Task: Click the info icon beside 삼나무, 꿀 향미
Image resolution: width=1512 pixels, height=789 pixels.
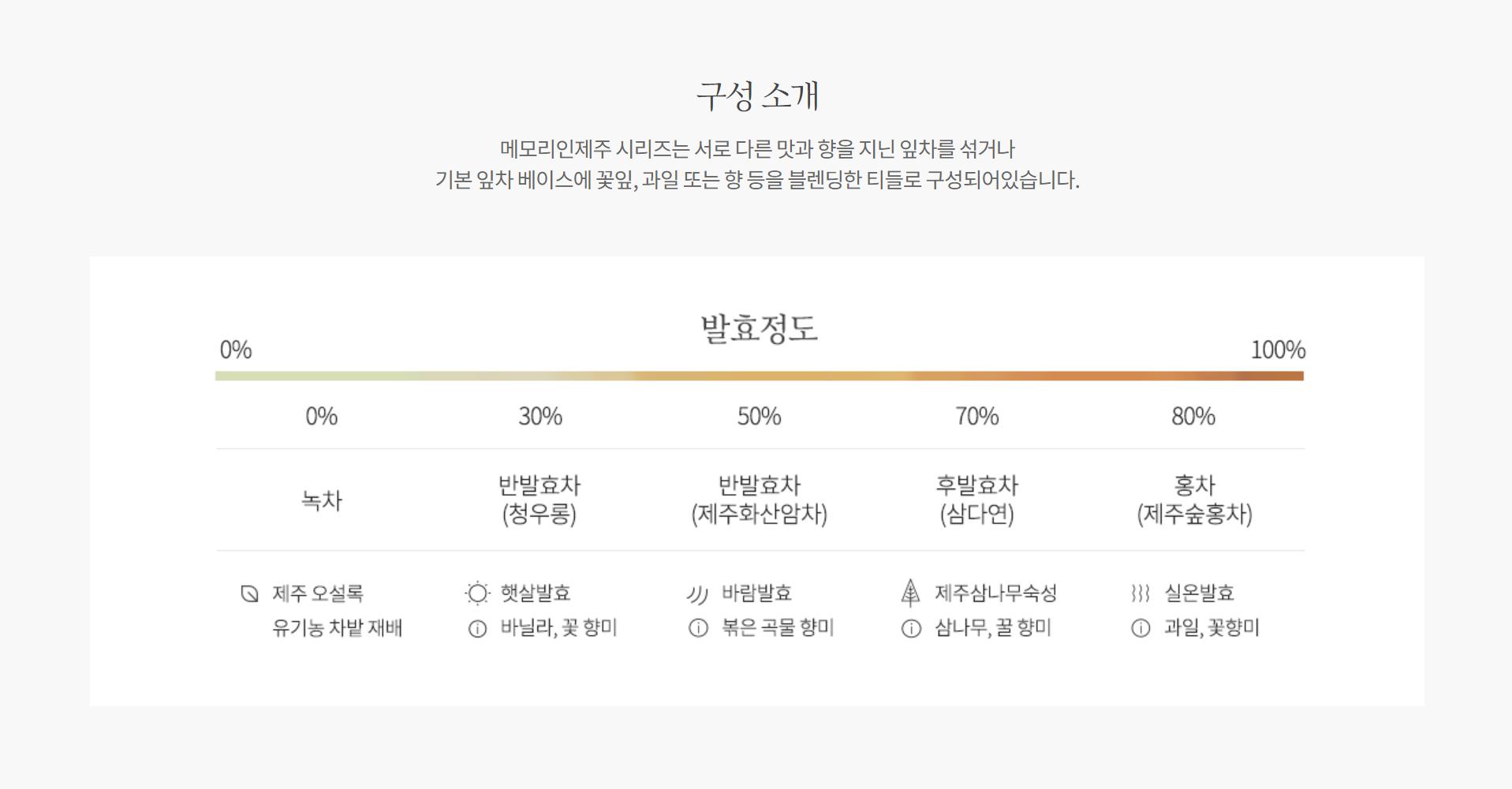Action: coord(911,629)
